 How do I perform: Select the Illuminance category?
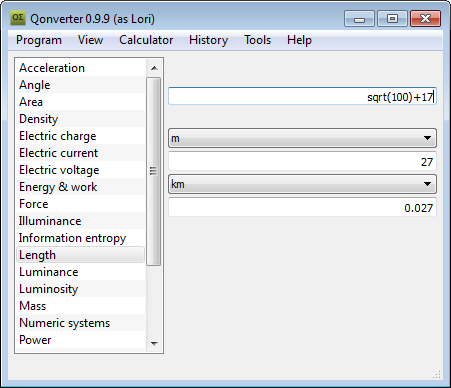(x=81, y=221)
